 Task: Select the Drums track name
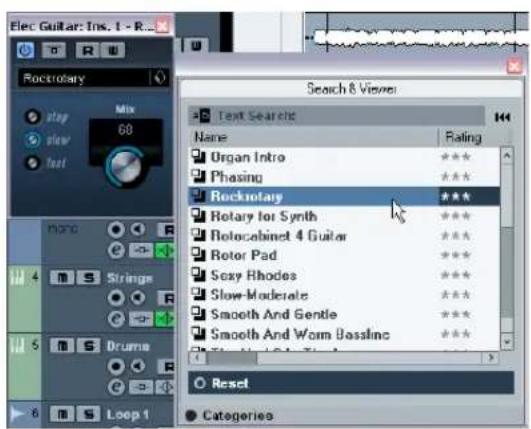(x=128, y=346)
